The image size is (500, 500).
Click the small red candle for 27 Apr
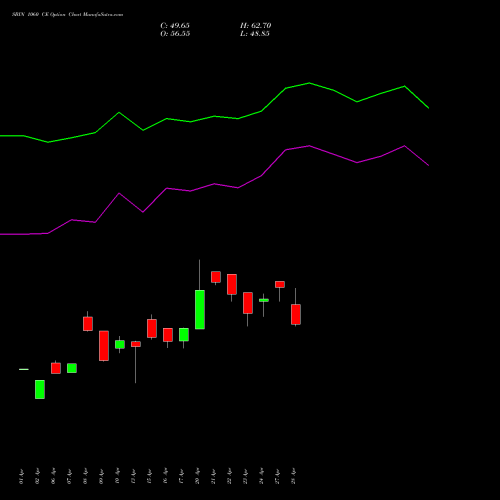point(280,284)
